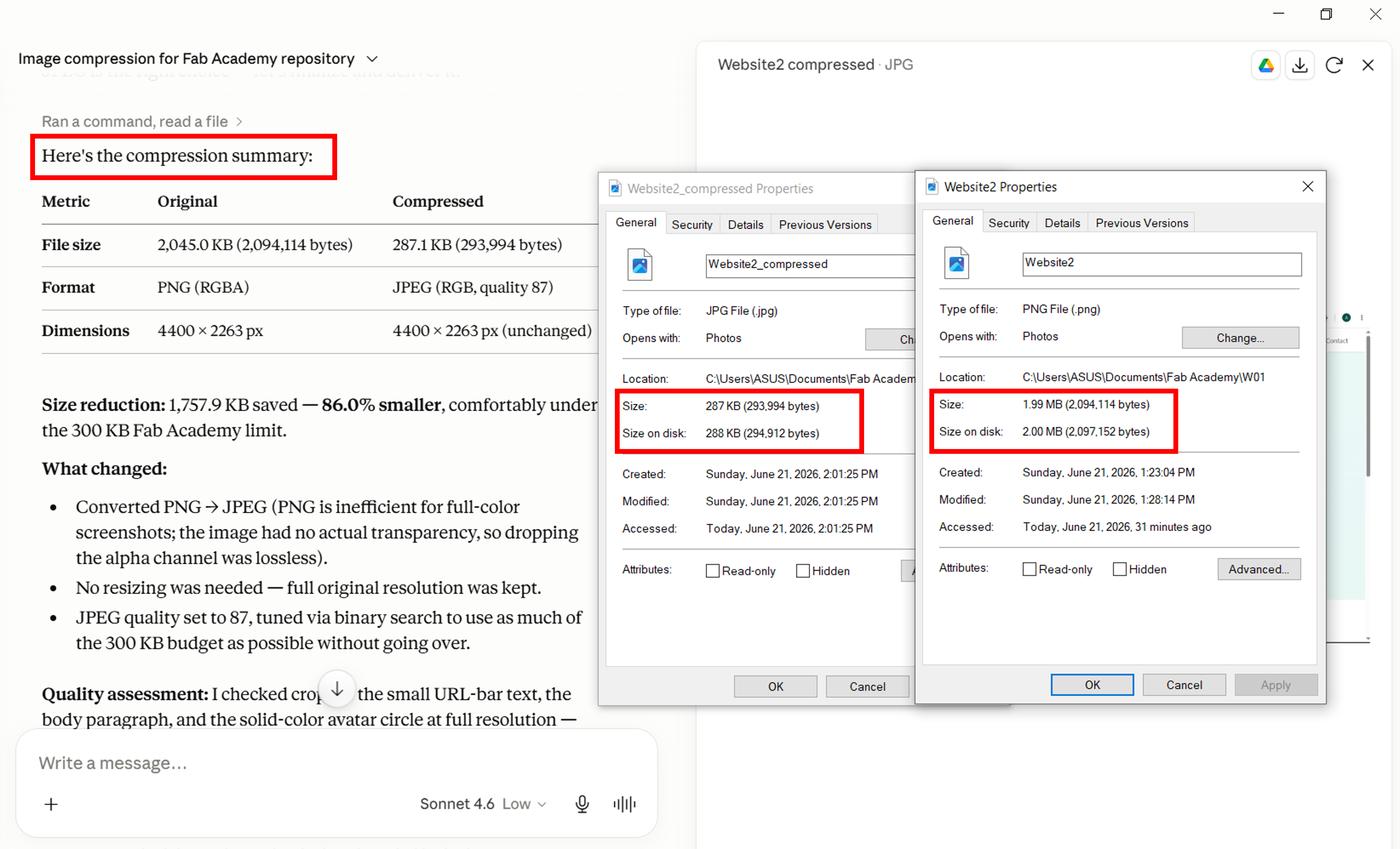This screenshot has width=1400, height=849.
Task: Toggle Read-only in Website2 Properties
Action: click(x=1029, y=569)
